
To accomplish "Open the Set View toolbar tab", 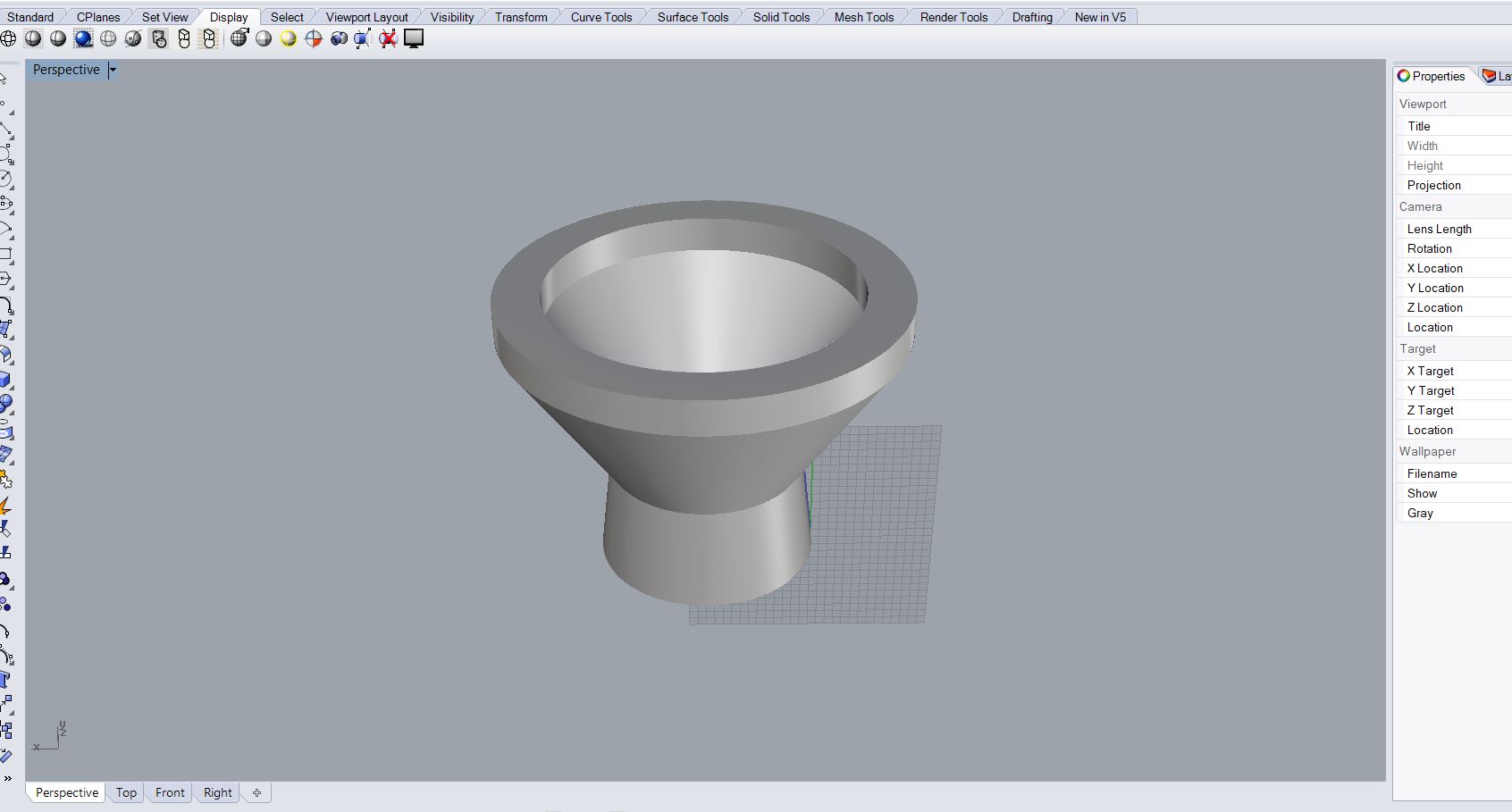I will click(165, 17).
